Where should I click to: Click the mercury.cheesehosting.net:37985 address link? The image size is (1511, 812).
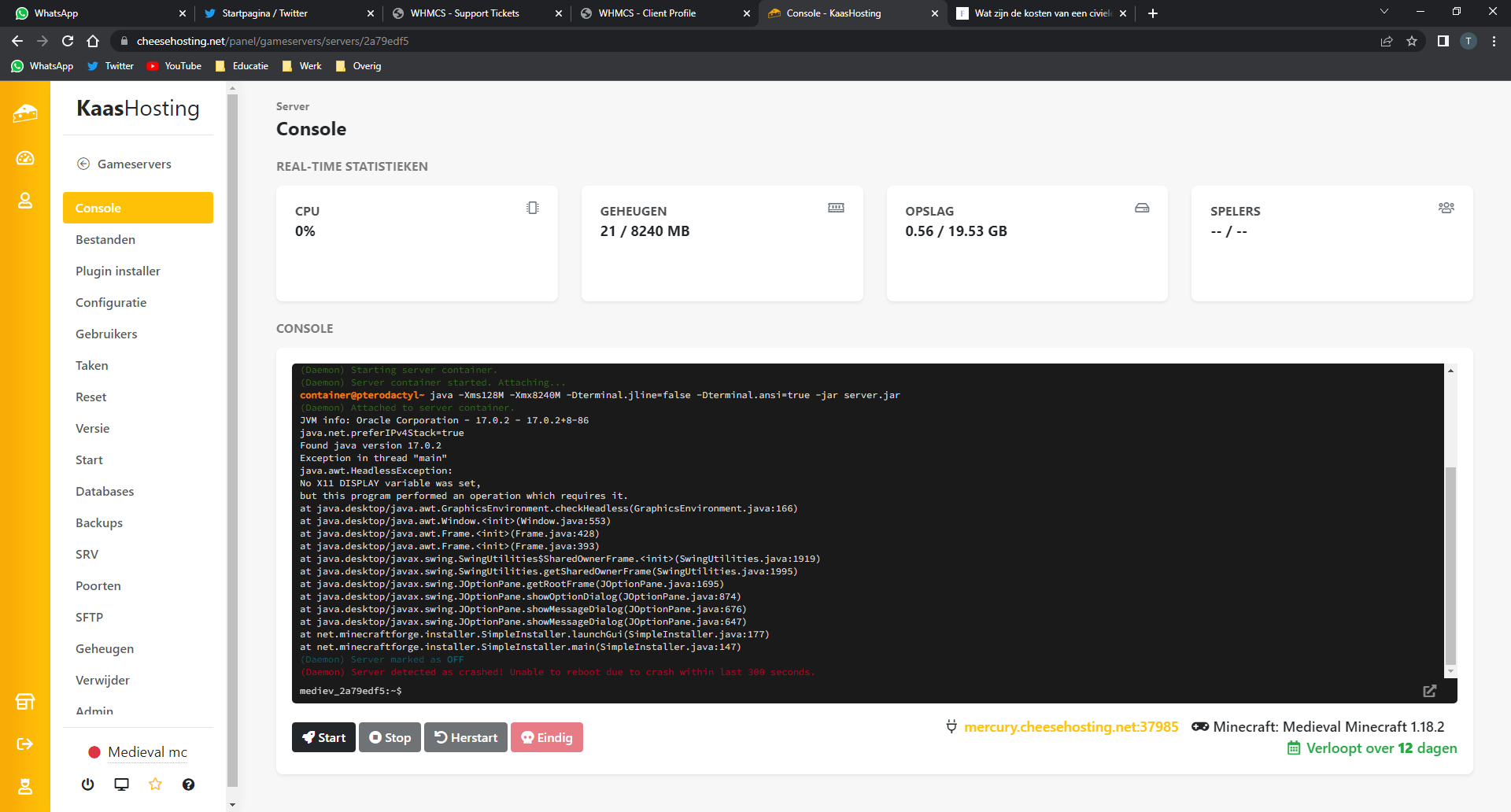pos(1070,727)
